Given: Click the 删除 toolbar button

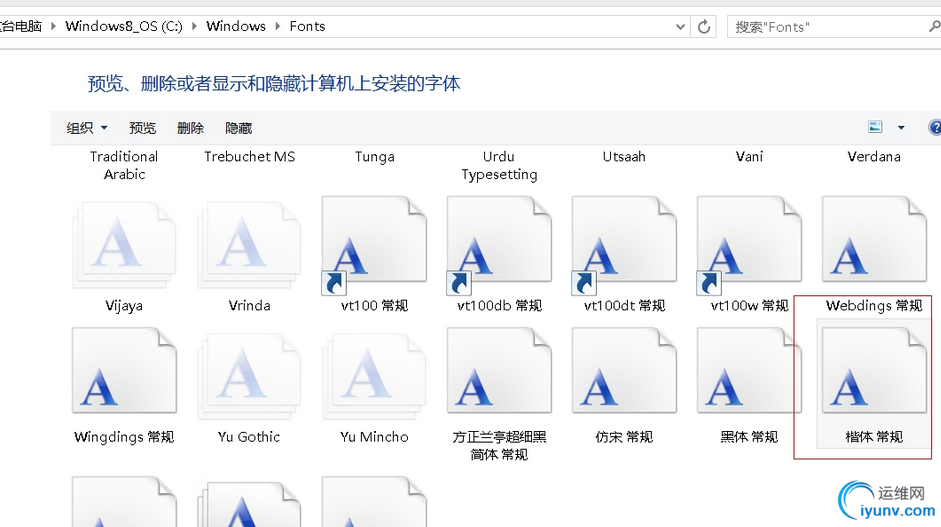Looking at the screenshot, I should [x=190, y=128].
